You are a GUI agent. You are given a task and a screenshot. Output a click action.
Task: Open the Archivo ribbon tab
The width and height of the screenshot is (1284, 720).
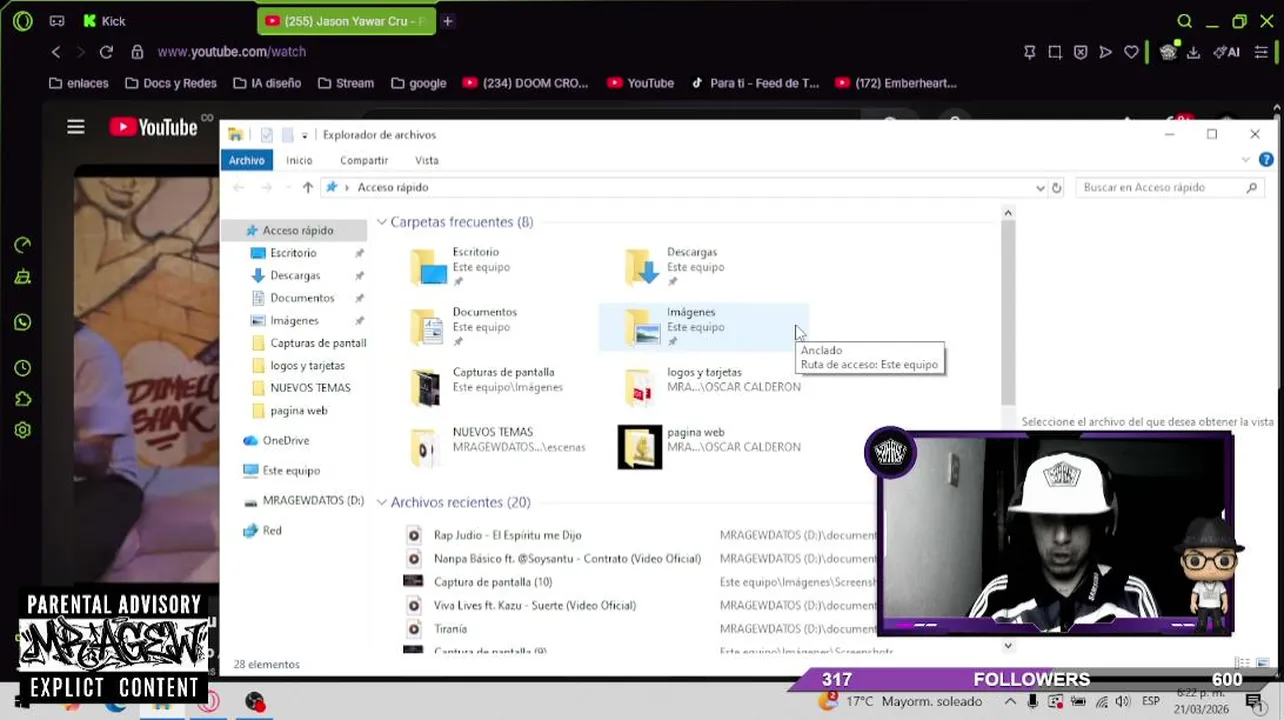(x=247, y=160)
